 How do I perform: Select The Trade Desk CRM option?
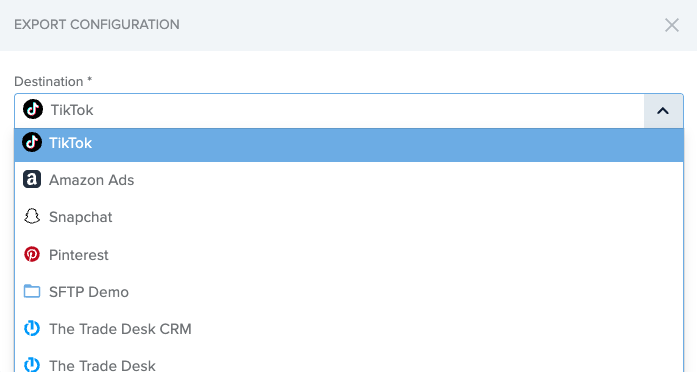click(349, 329)
